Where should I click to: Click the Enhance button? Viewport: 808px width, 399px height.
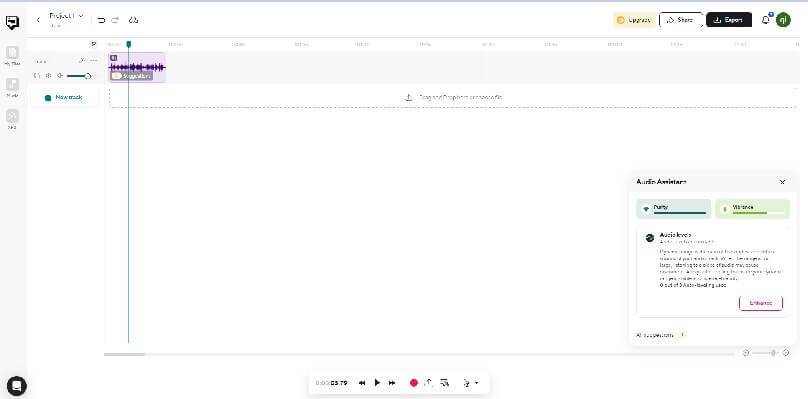point(761,303)
